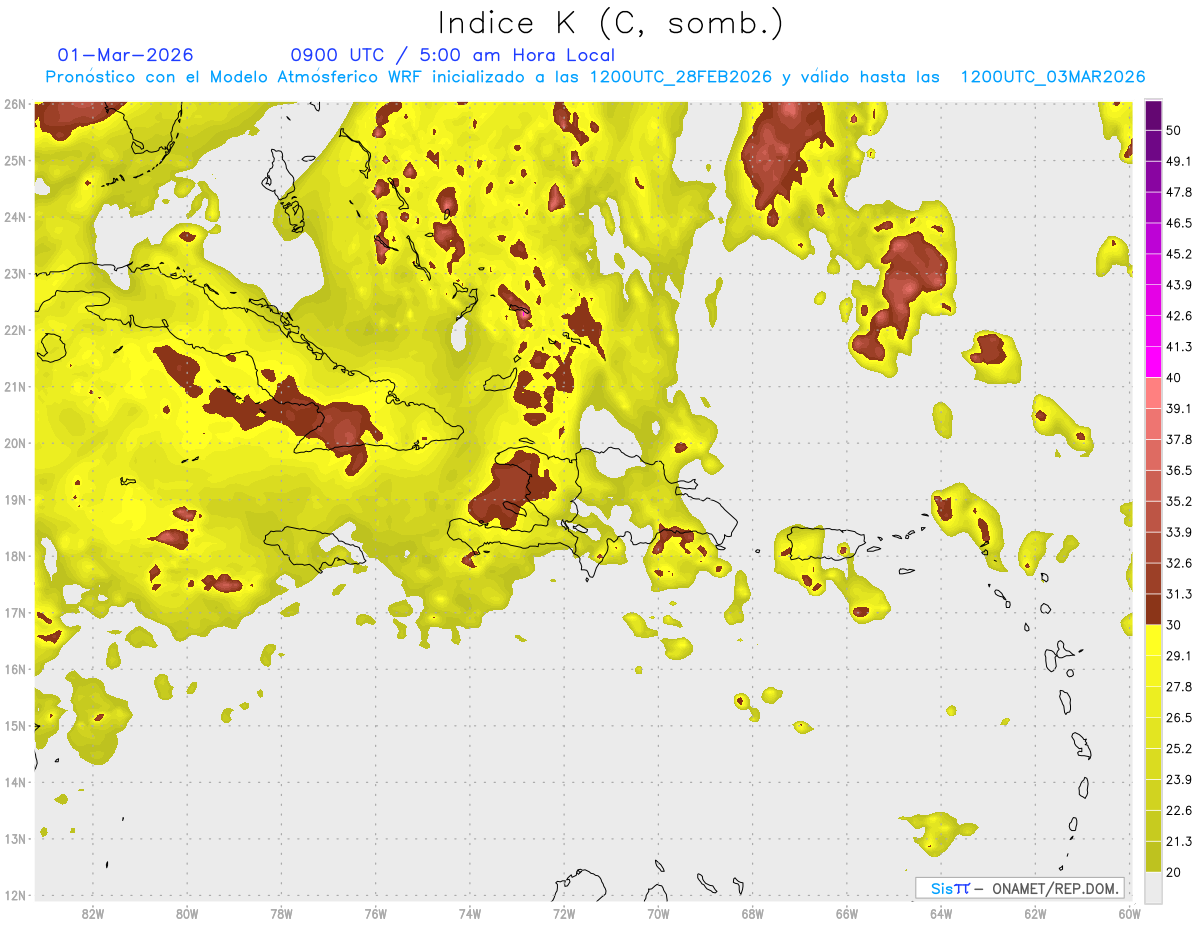Click the '60W' longitude label
Image resolution: width=1200 pixels, height=927 pixels.
[1130, 913]
